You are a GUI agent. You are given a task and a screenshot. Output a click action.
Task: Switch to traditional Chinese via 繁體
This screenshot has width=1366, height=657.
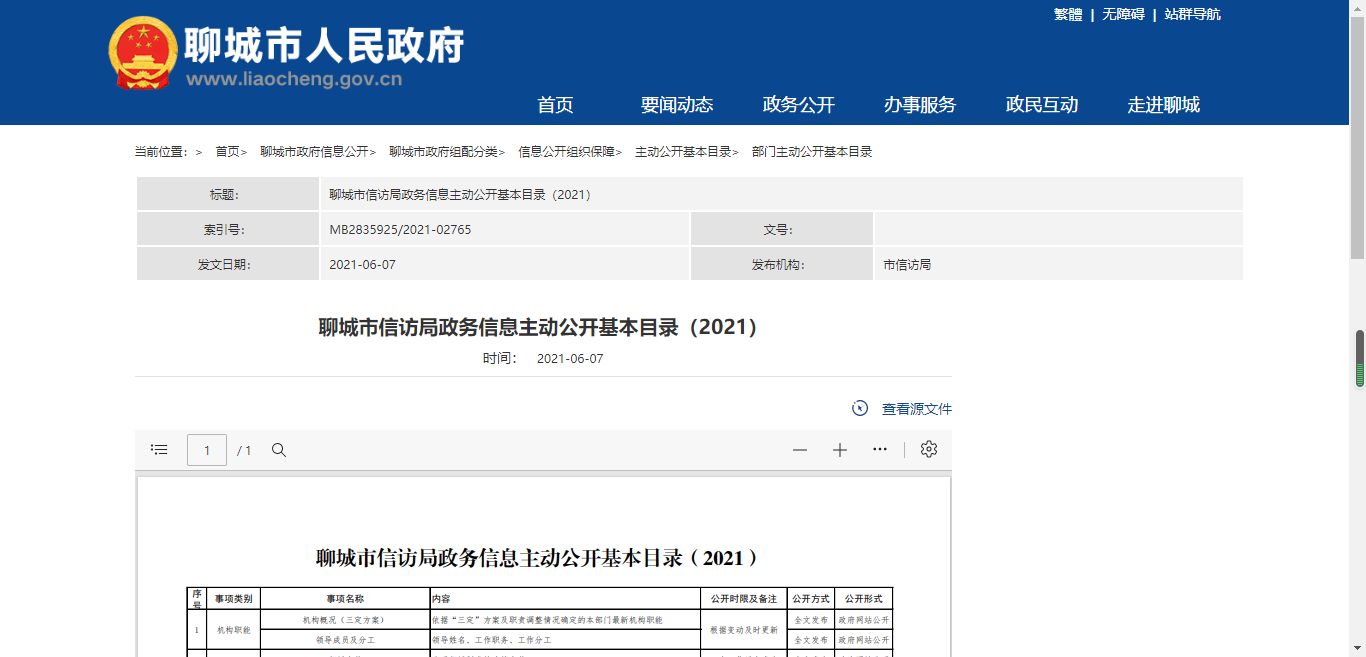click(1068, 14)
